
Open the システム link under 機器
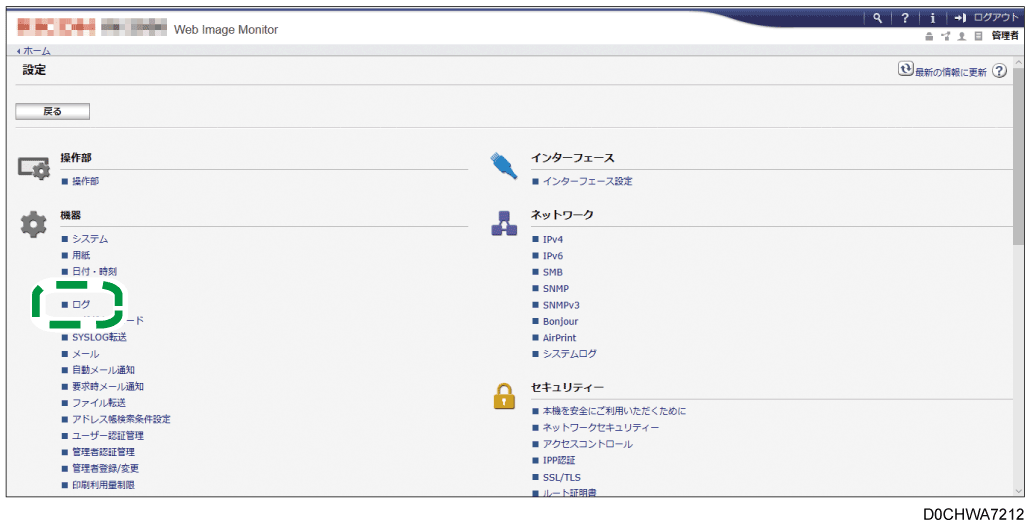coord(90,239)
